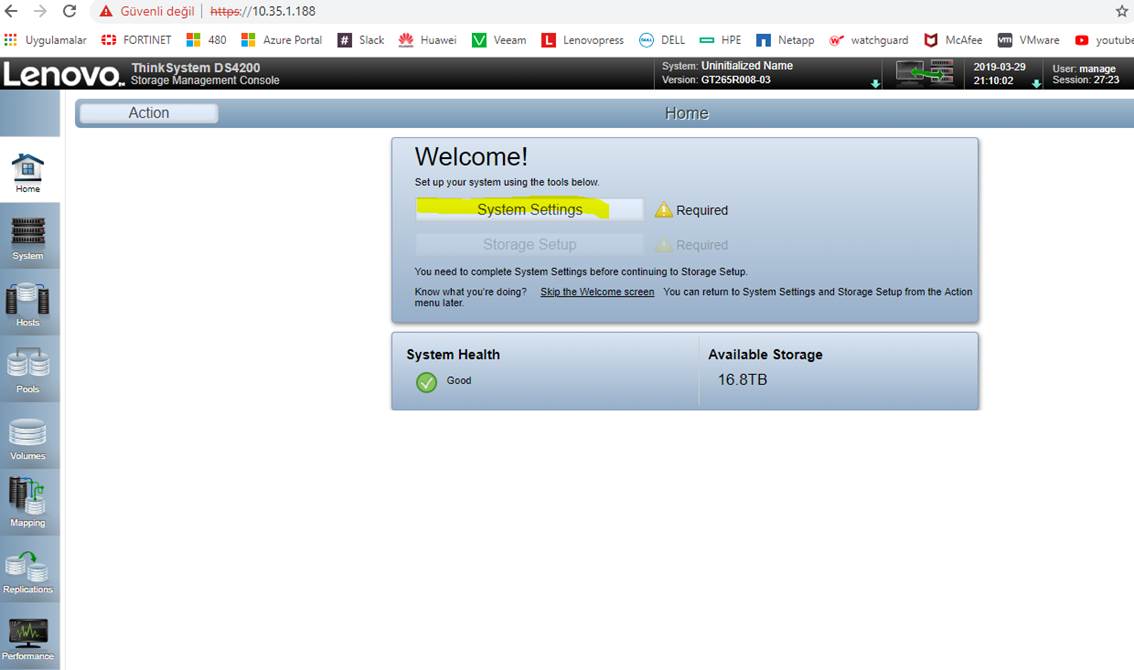Click the System Settings button
The height and width of the screenshot is (670, 1134).
coord(529,210)
